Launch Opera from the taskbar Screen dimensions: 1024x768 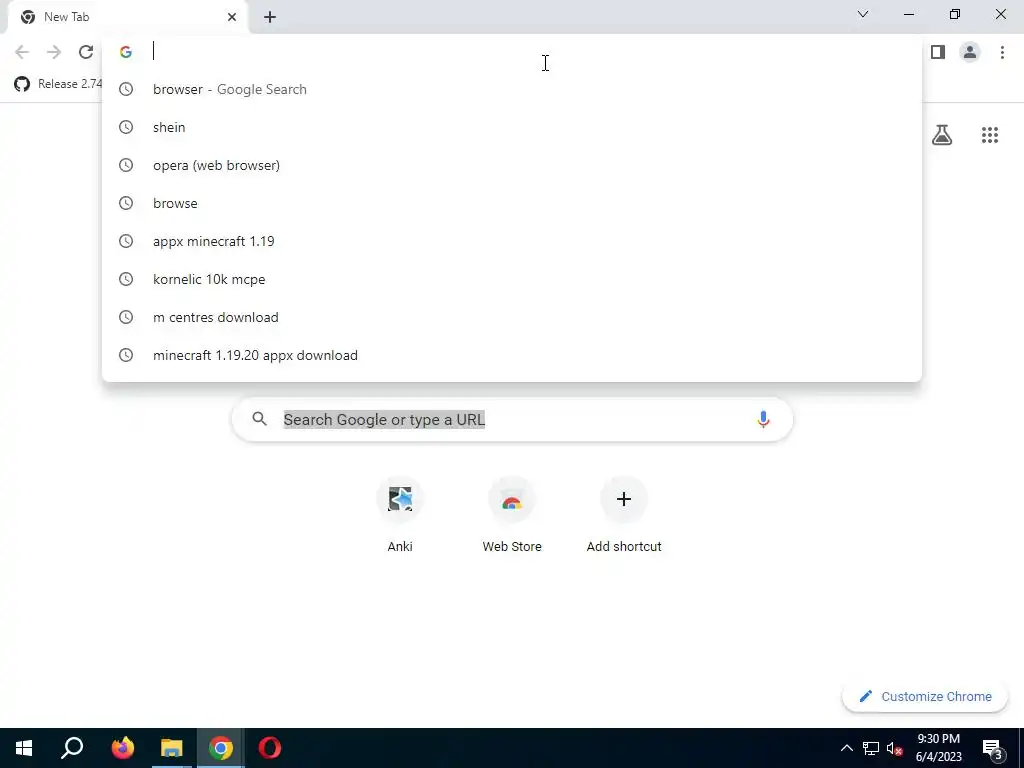pos(270,748)
